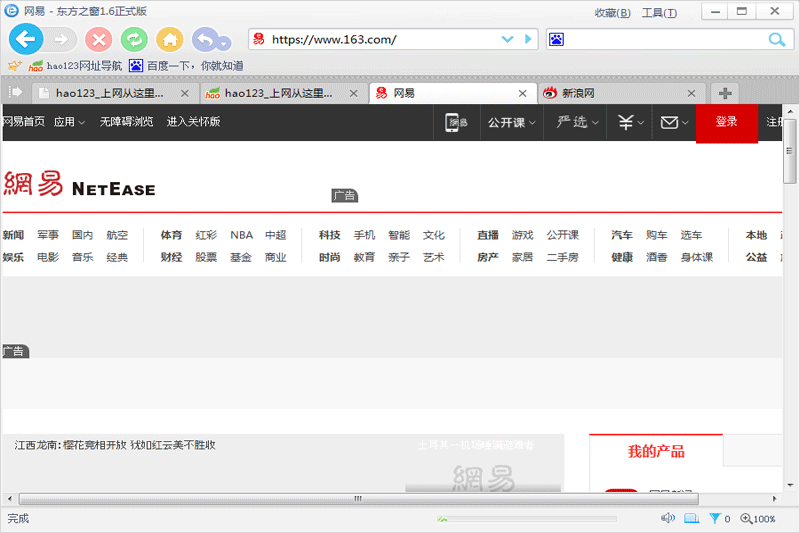Close the 新浪网 tab
The image size is (800, 533).
691,93
